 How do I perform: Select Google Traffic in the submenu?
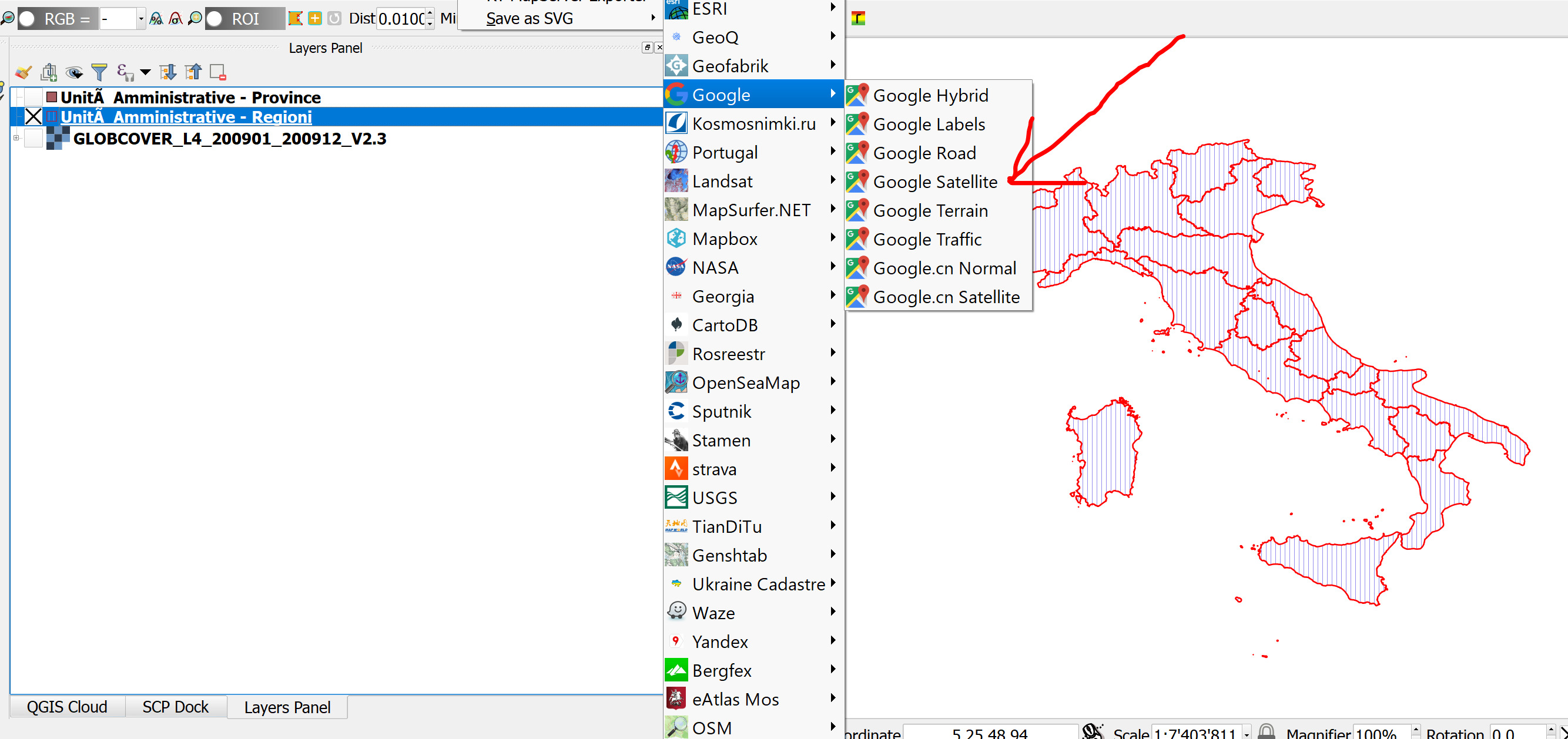pos(937,239)
